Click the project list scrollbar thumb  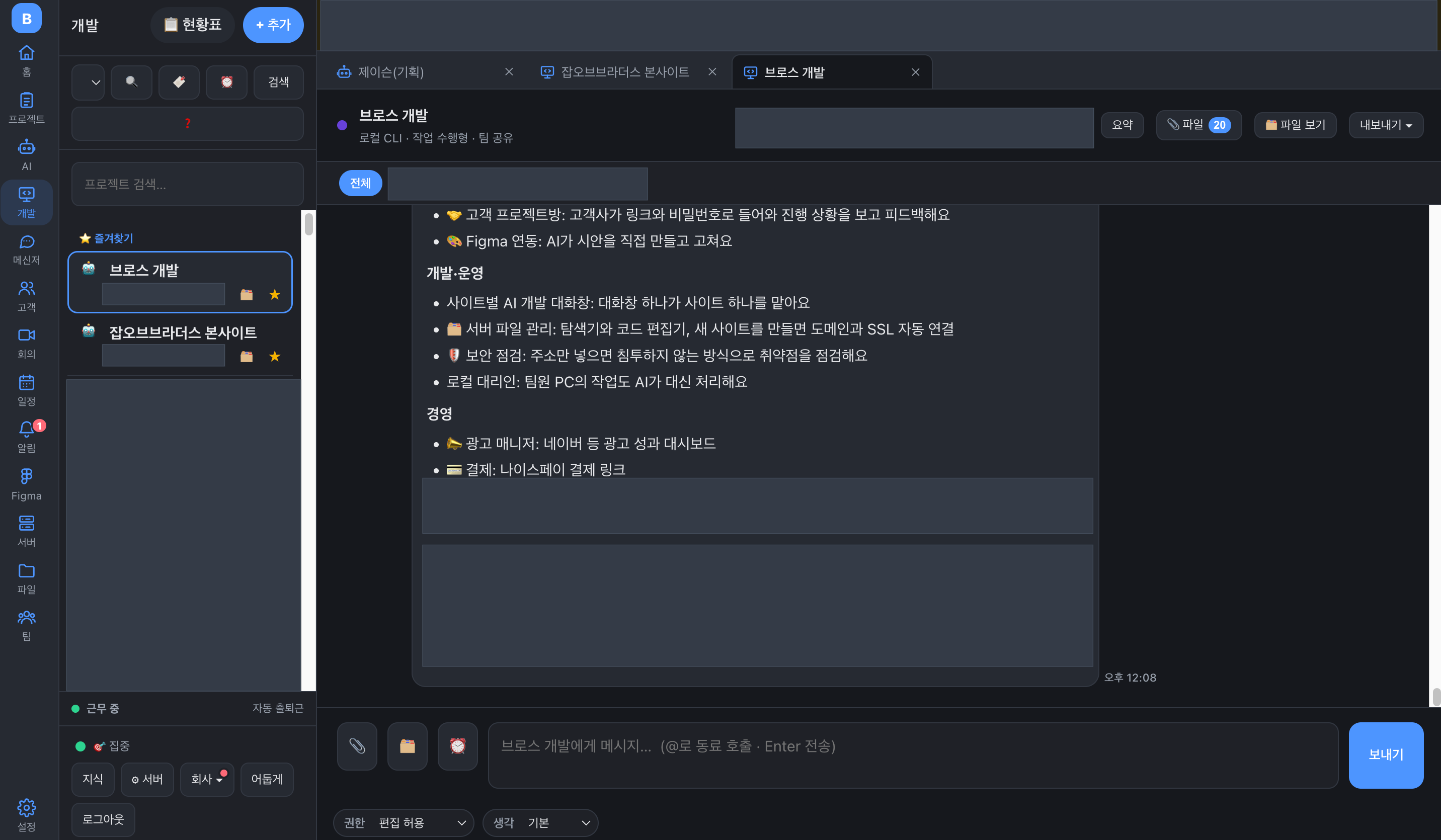tap(309, 223)
